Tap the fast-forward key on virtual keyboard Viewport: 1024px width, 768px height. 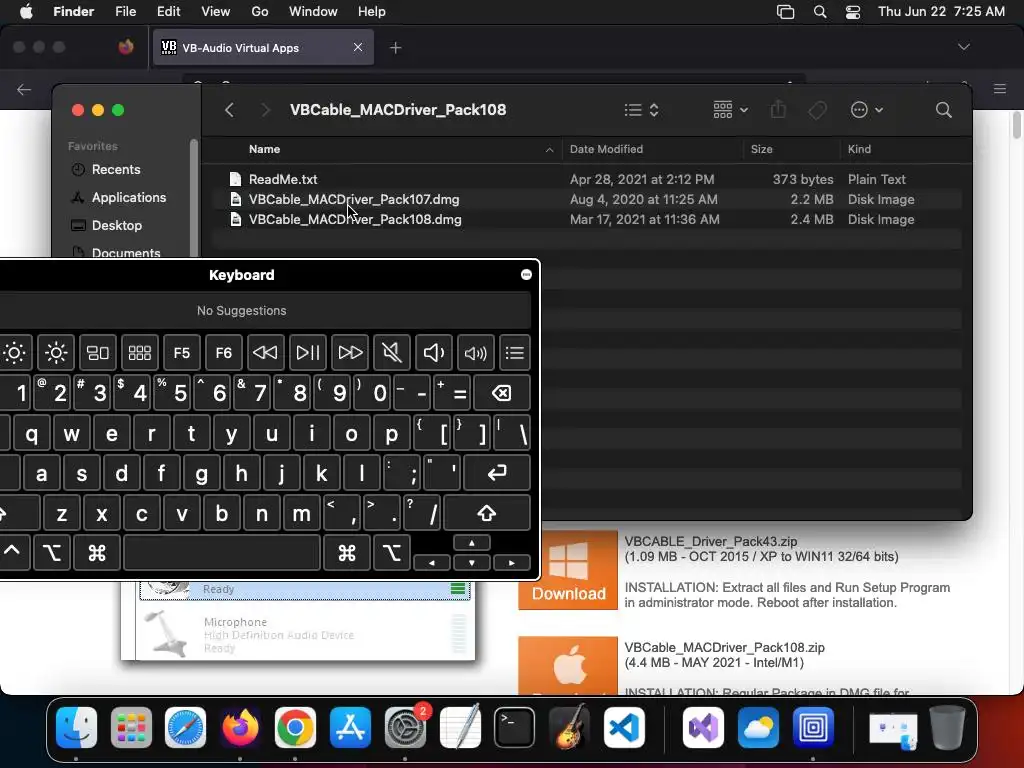pyautogui.click(x=350, y=353)
